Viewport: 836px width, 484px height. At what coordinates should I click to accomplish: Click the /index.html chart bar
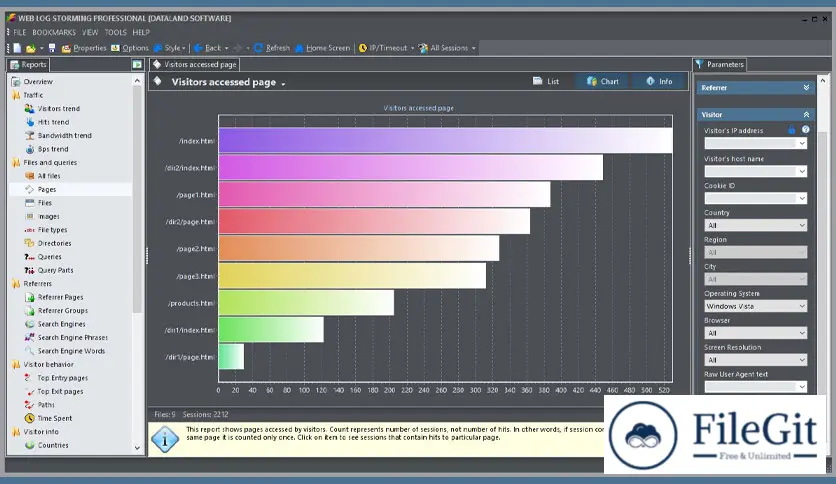pos(445,141)
